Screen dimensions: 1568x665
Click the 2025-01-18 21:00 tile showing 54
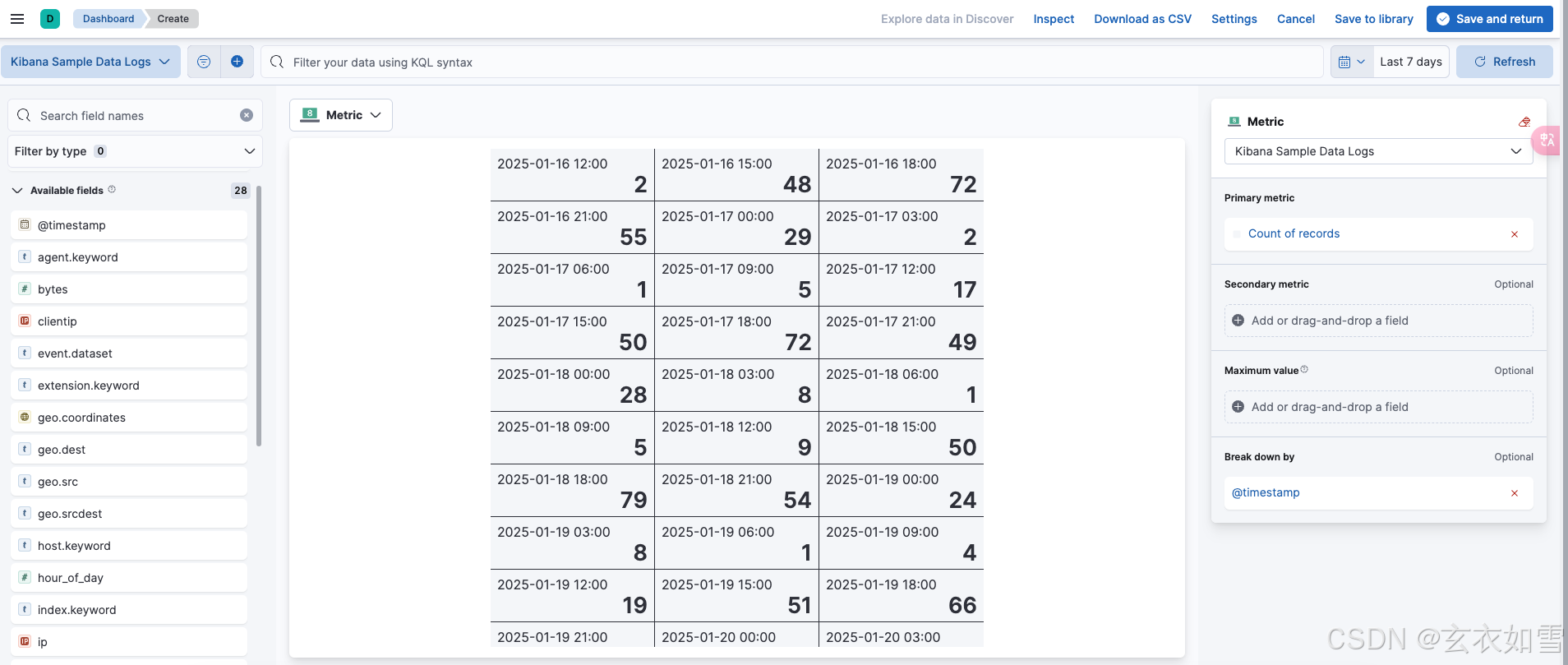(x=736, y=490)
